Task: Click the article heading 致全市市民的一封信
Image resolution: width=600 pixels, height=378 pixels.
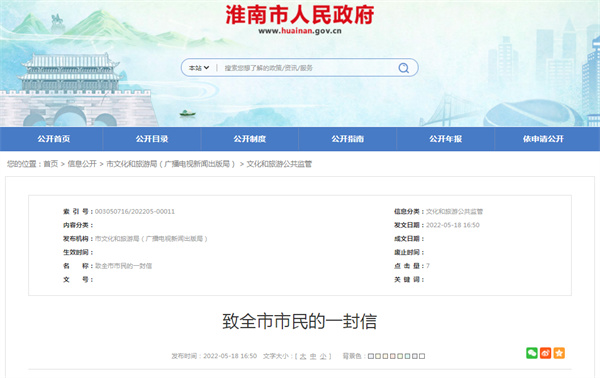Action: 300,321
